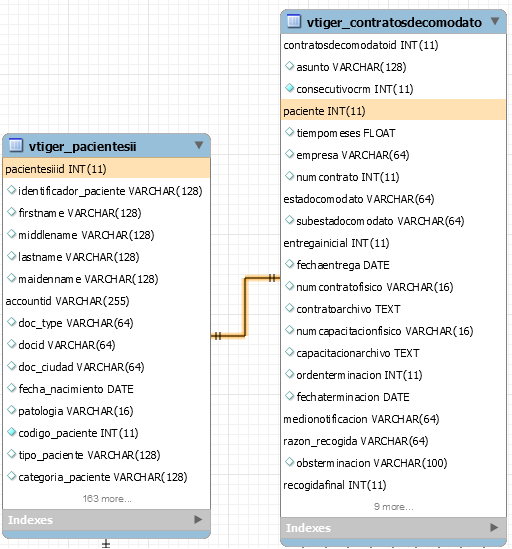Click the diamond icon beside ordenterminacion
This screenshot has width=512, height=549.
(x=289, y=374)
